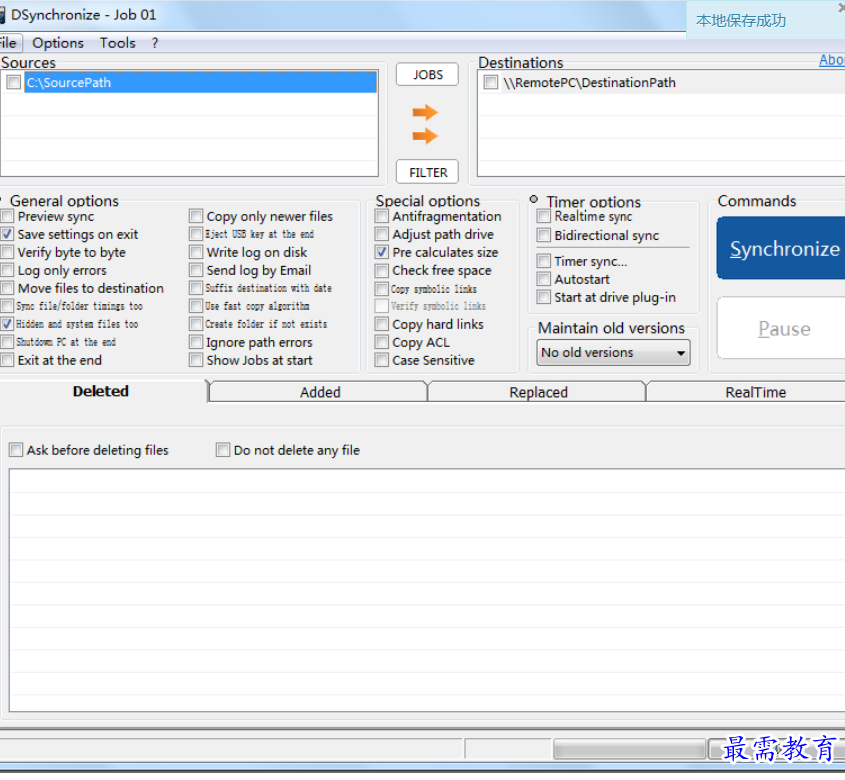
Task: Select the C:\SourcePath source entry
Action: pos(200,82)
